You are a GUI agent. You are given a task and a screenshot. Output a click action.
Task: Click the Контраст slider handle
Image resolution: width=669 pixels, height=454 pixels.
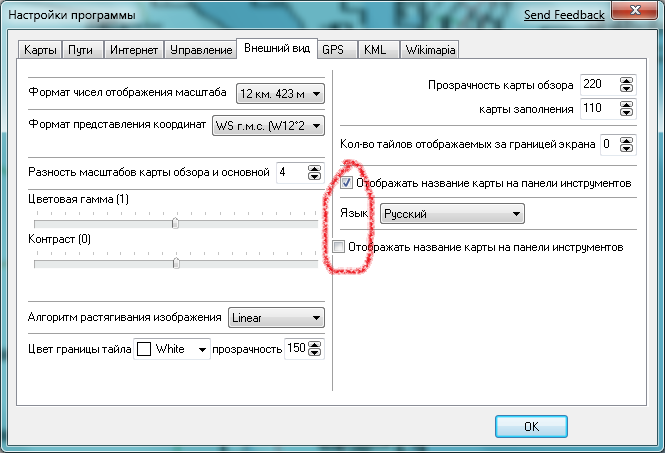[x=176, y=263]
